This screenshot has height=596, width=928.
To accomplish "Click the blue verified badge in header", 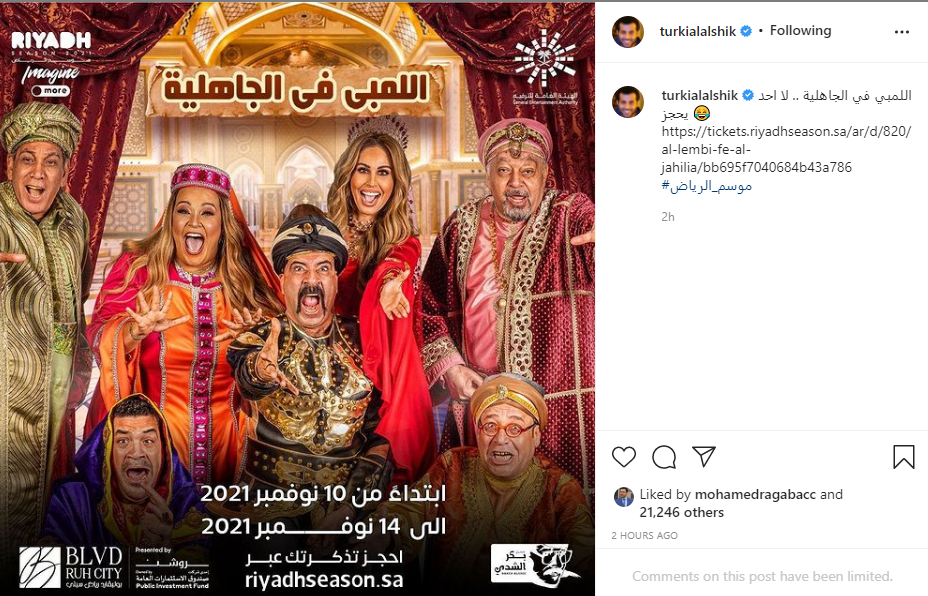I will pos(746,31).
